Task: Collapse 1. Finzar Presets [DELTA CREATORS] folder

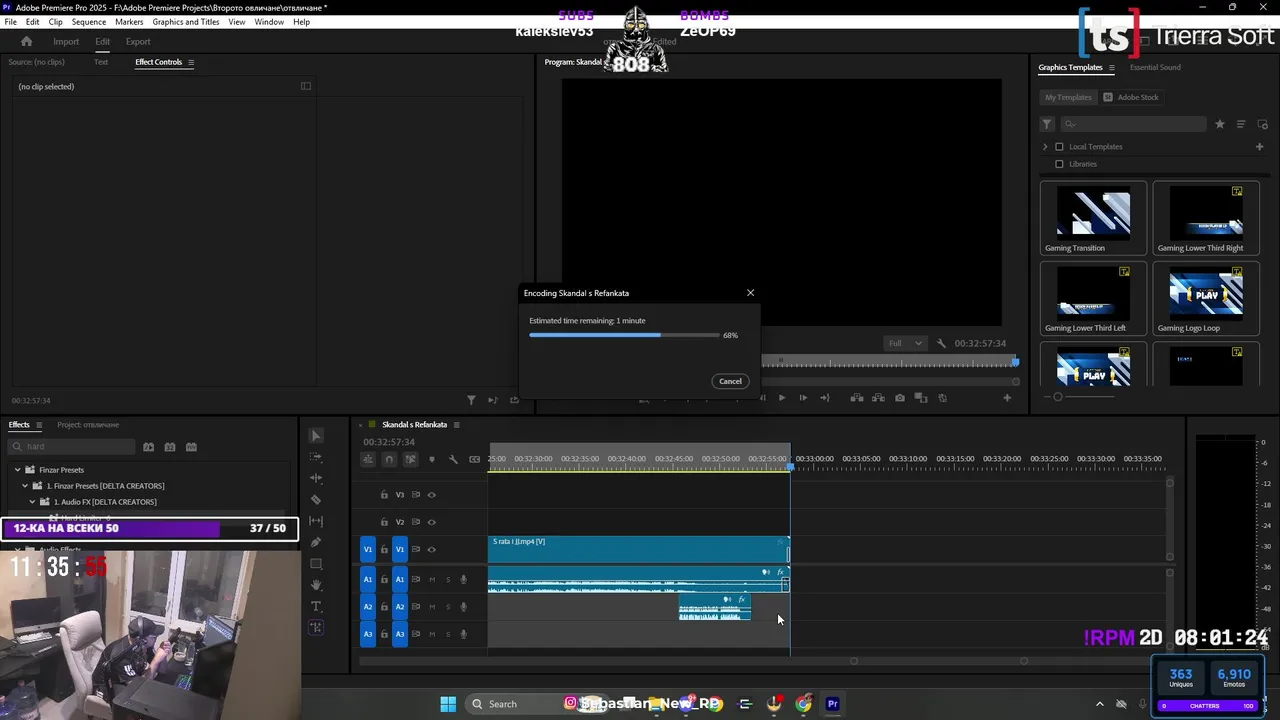Action: click(x=25, y=486)
